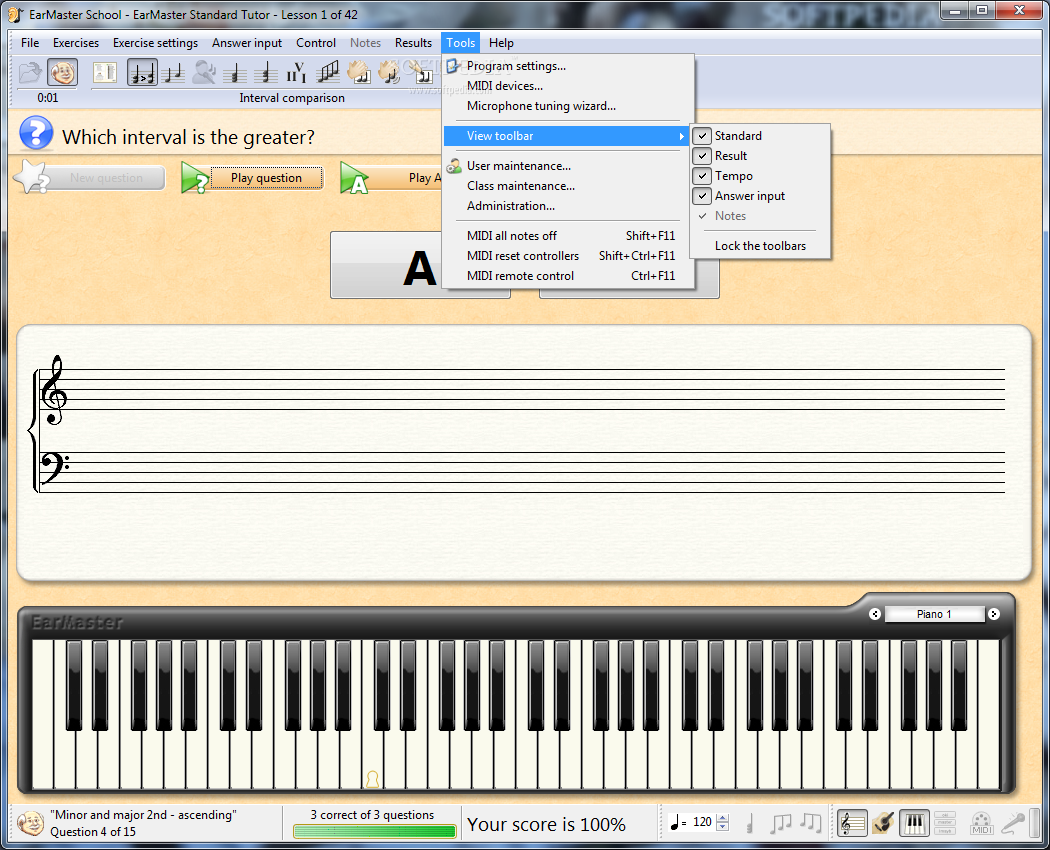Uncheck the Tempo toolbar option
The image size is (1050, 850).
point(760,176)
